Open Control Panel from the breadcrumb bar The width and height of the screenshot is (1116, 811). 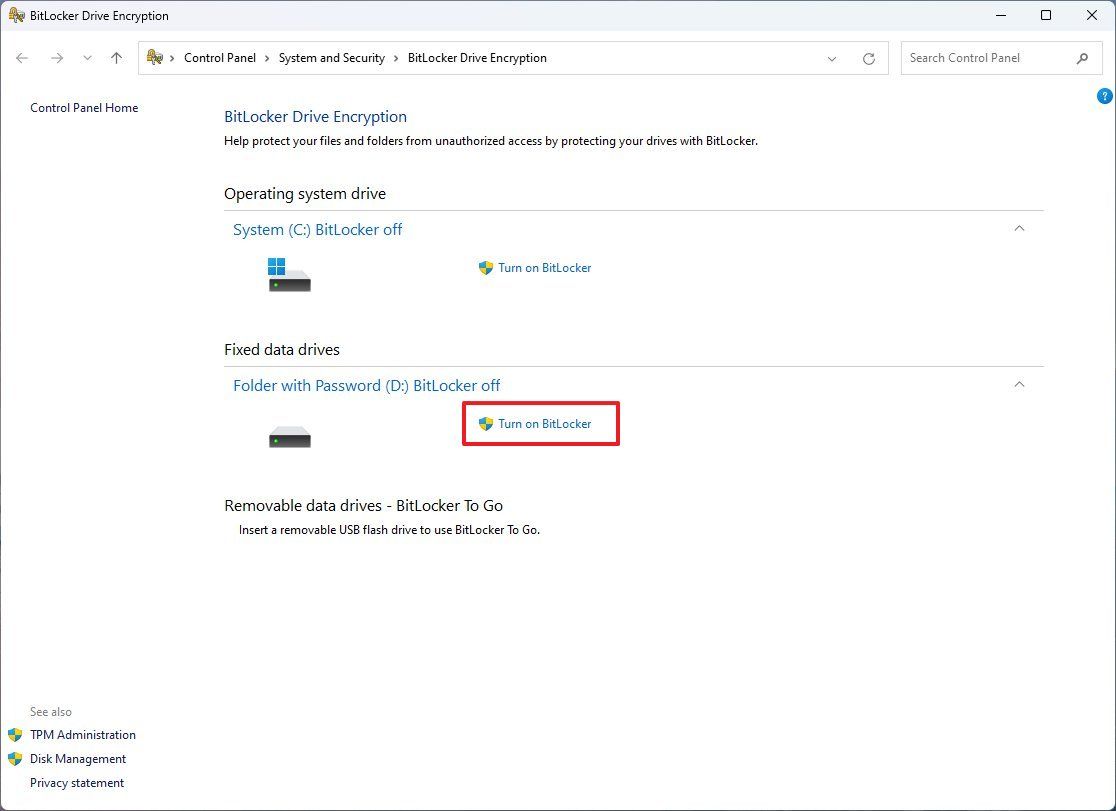(x=220, y=58)
